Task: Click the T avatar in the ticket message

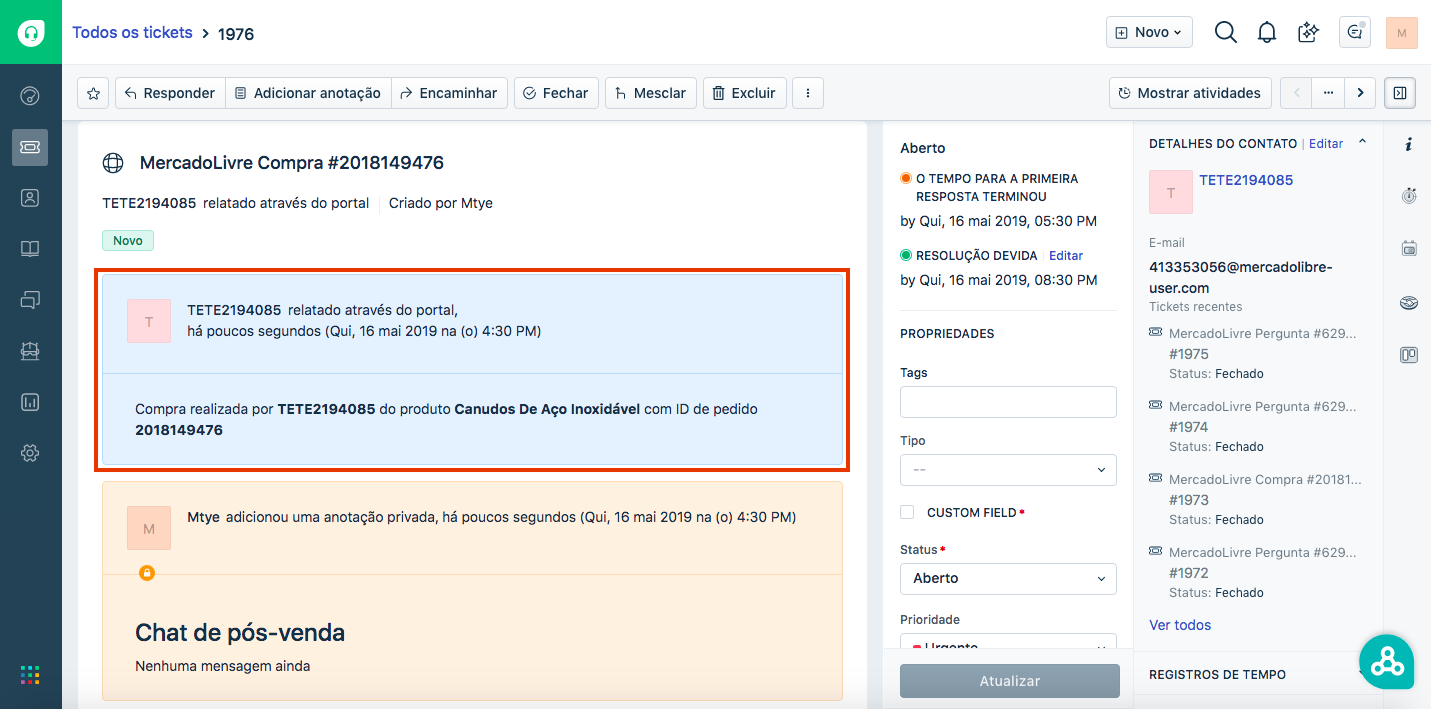Action: (149, 321)
